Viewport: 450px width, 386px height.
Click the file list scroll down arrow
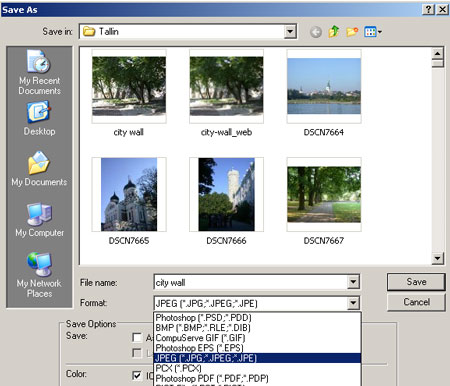point(437,258)
